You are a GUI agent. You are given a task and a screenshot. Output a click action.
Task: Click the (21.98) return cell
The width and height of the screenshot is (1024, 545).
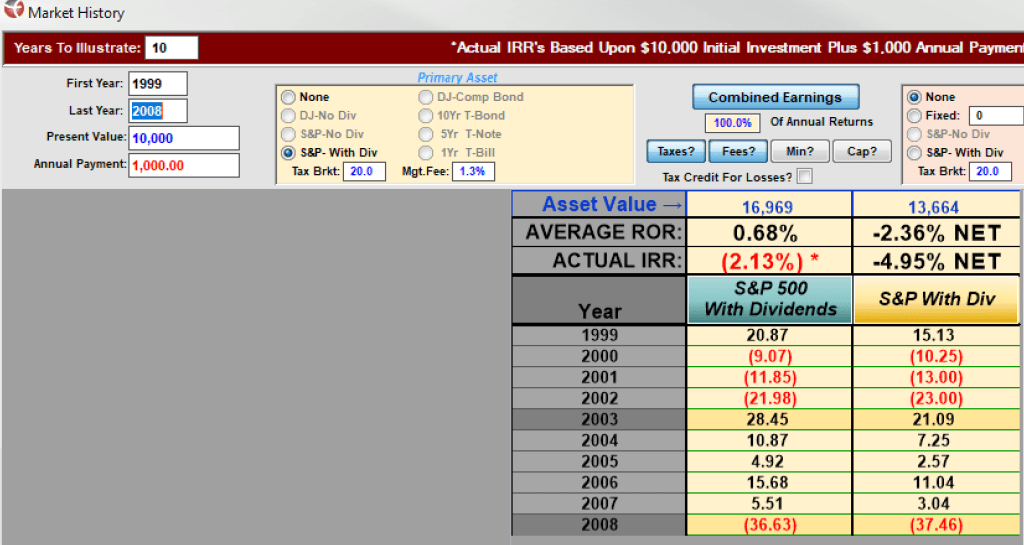769,398
